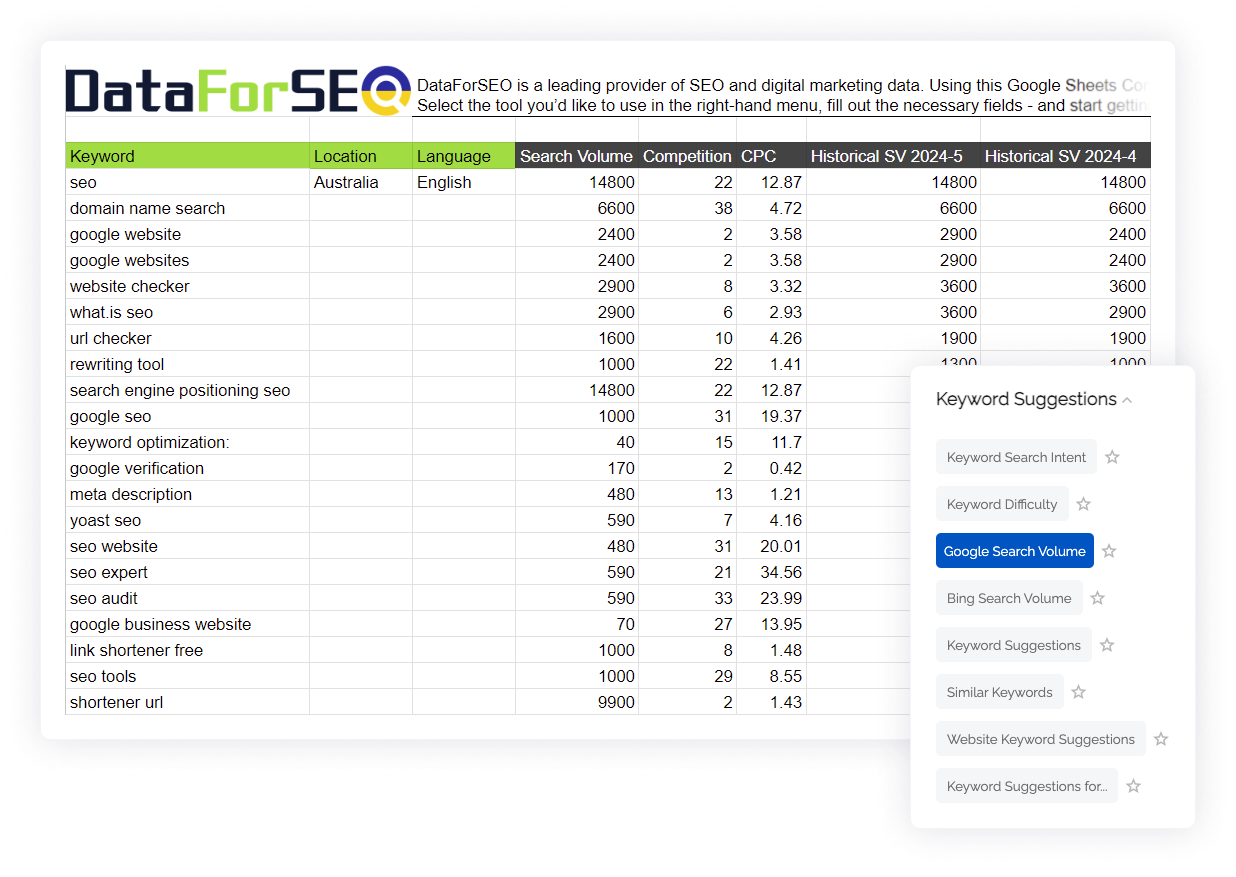Click the 'url checker' keyword cell
1236x877 pixels.
[x=187, y=338]
